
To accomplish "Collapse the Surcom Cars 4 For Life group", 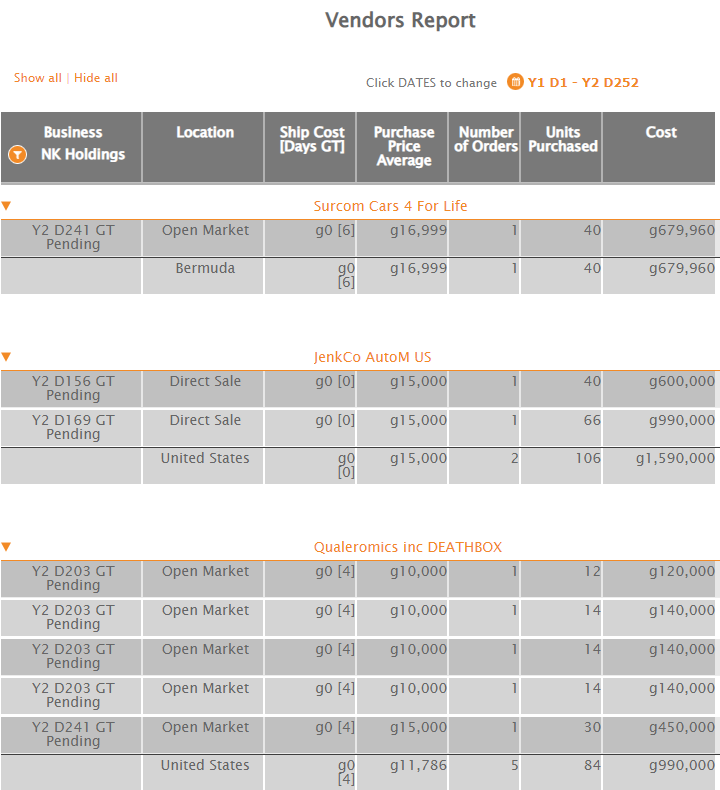I will (x=6, y=206).
